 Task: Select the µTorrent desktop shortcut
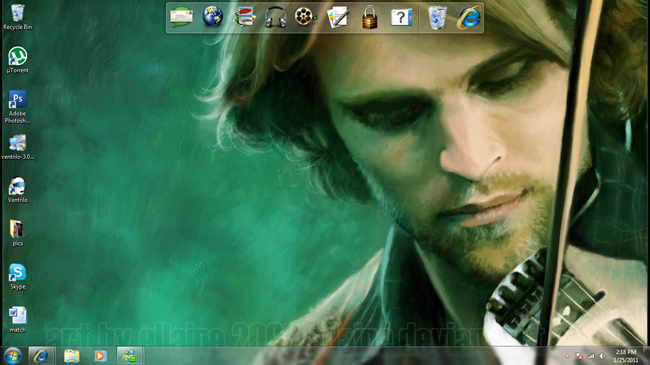(x=17, y=60)
